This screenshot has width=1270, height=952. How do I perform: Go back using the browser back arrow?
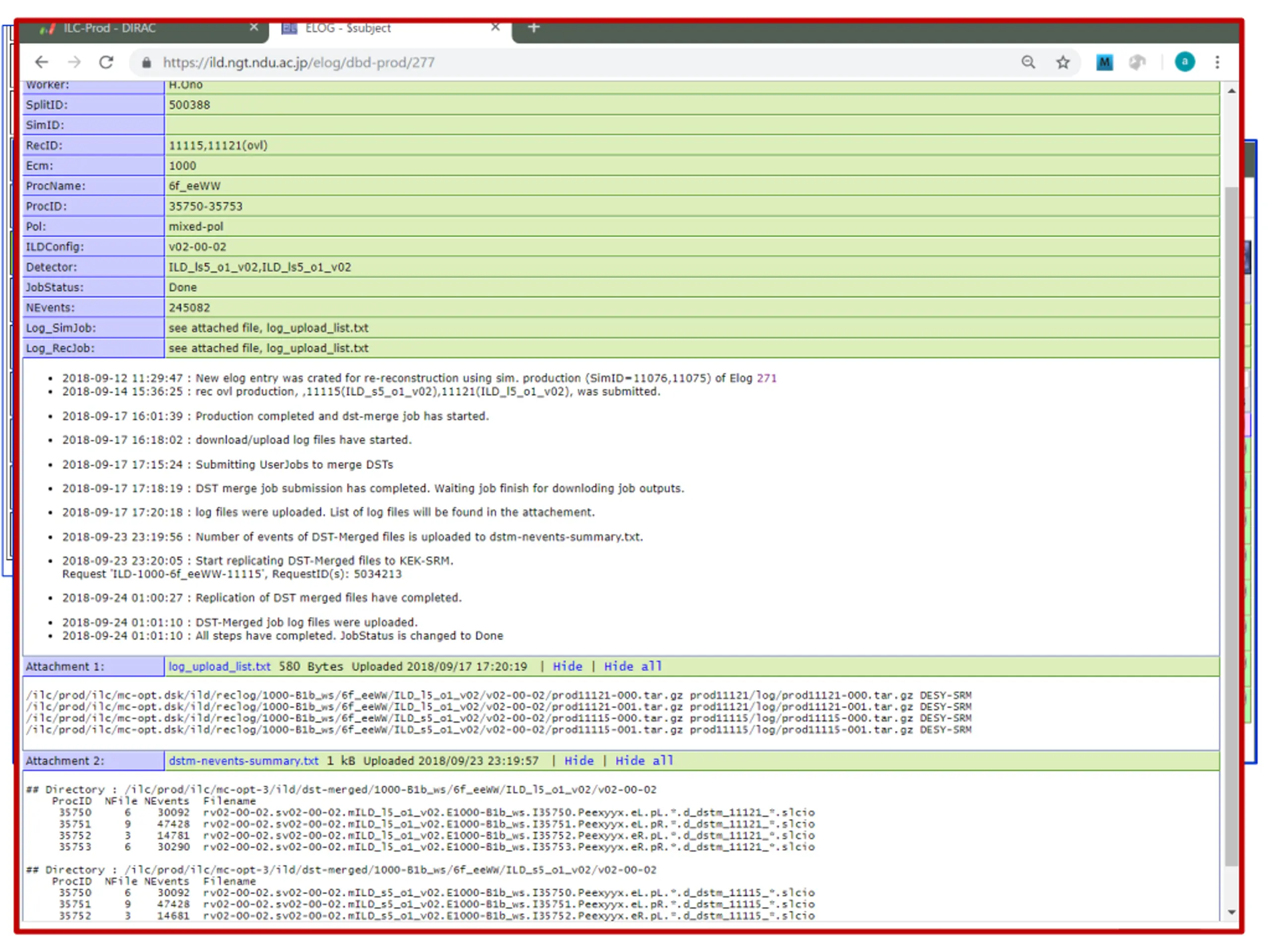(x=41, y=62)
